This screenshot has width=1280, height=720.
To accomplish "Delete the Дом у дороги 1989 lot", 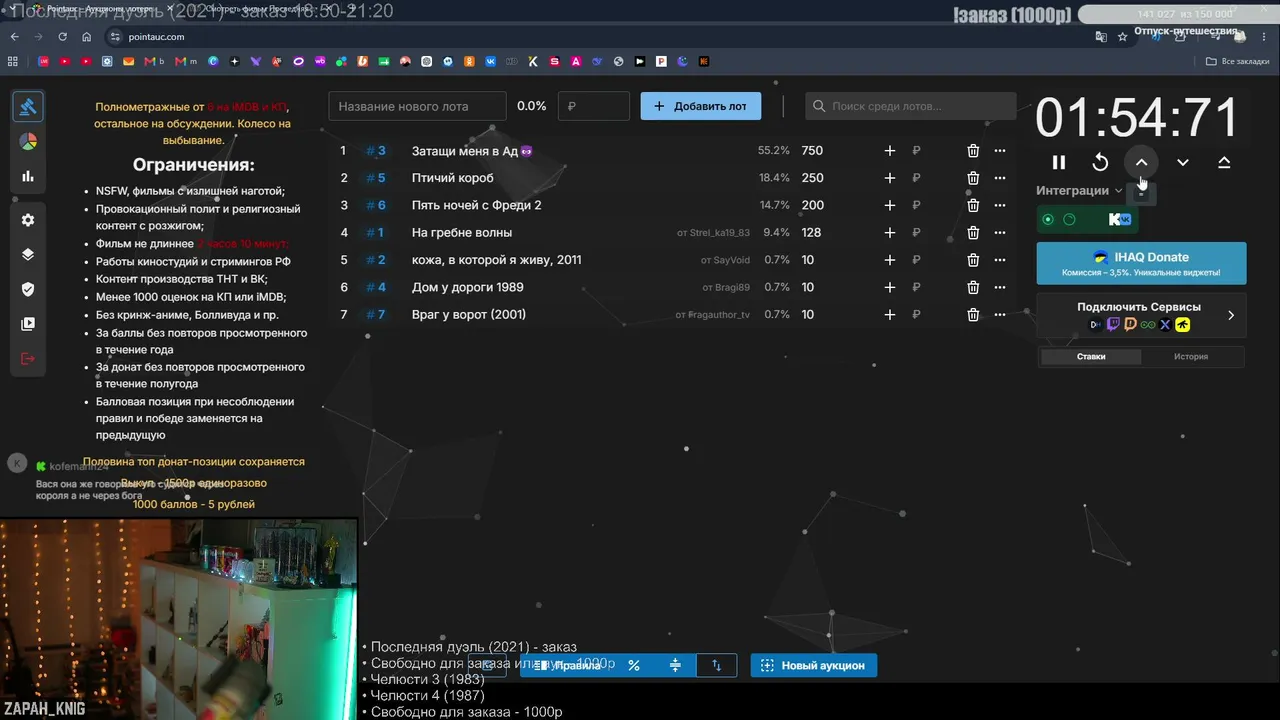I will pyautogui.click(x=973, y=287).
